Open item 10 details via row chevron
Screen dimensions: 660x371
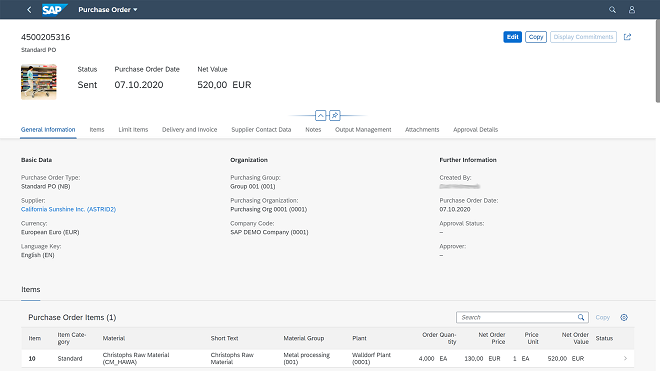625,358
